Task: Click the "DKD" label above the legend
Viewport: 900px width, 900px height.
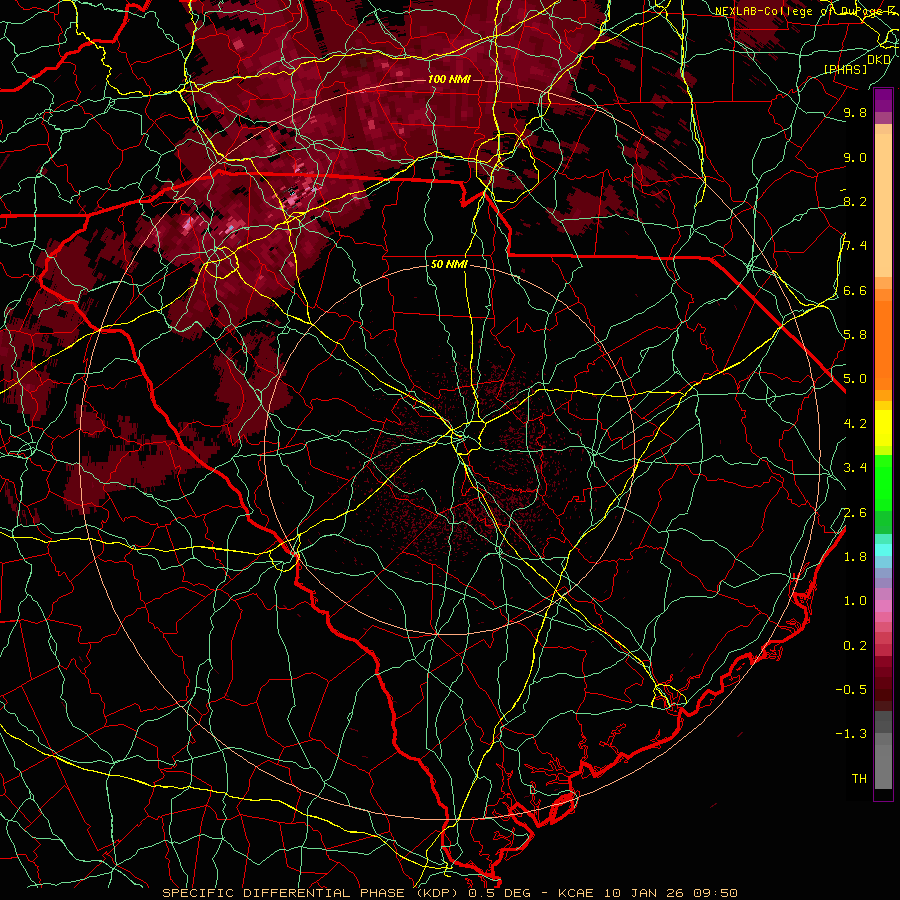Action: point(879,60)
